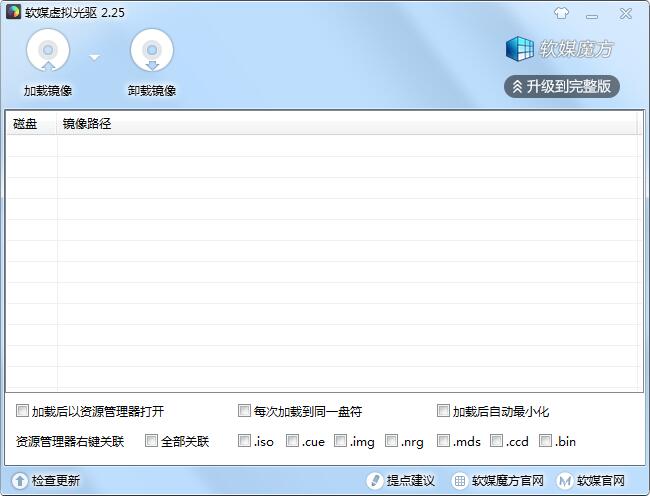Toggle 每次加载到同一盘符 checkbox

point(244,411)
